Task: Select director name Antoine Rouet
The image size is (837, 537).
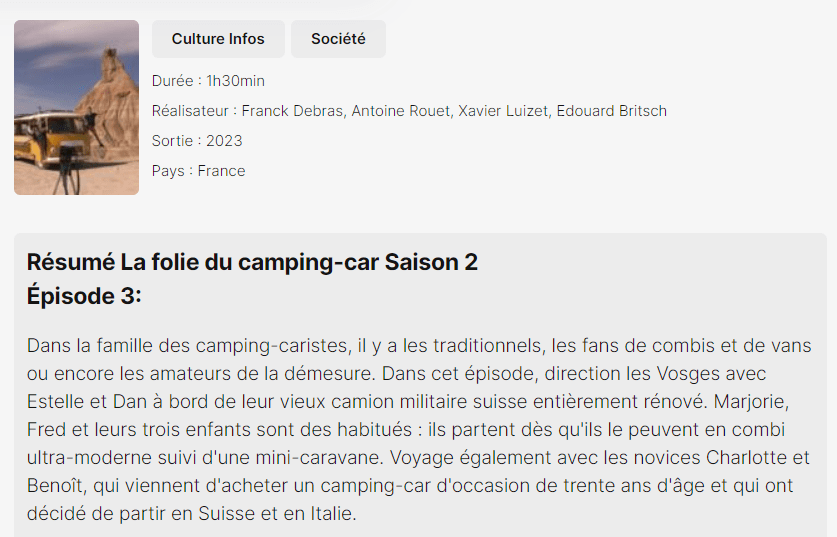Action: click(x=400, y=111)
